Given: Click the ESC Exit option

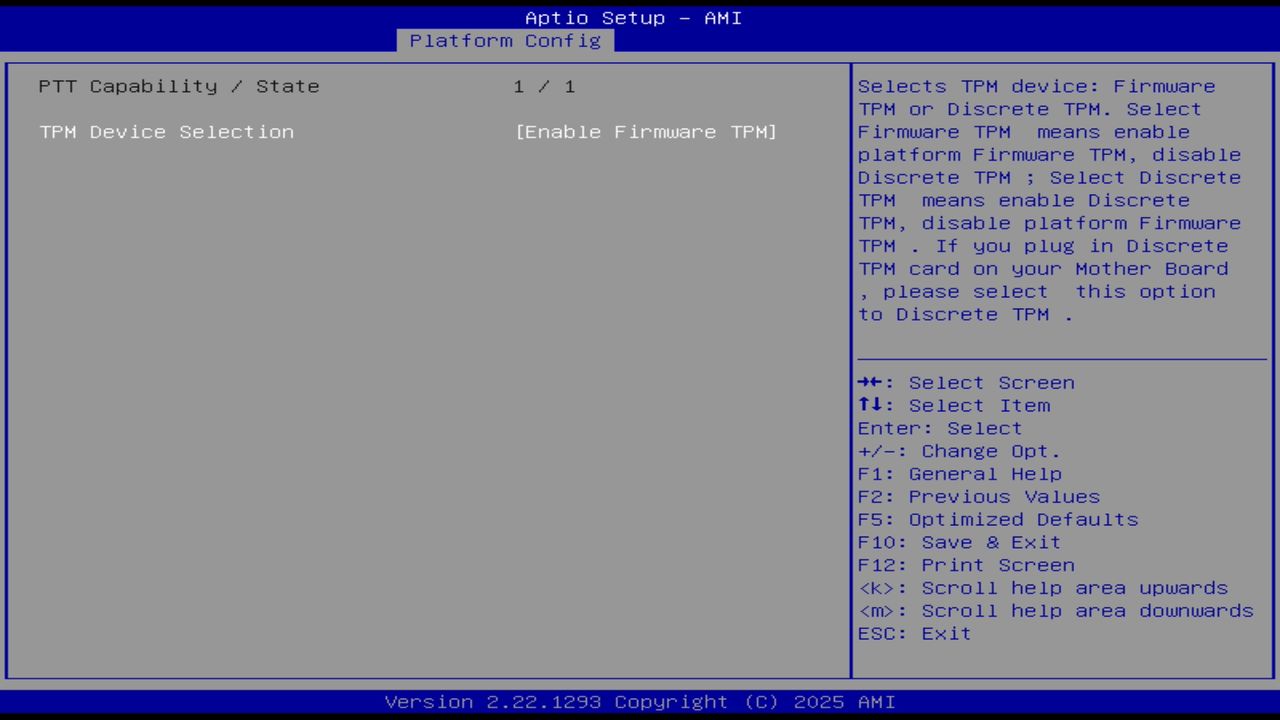Looking at the screenshot, I should [x=913, y=633].
